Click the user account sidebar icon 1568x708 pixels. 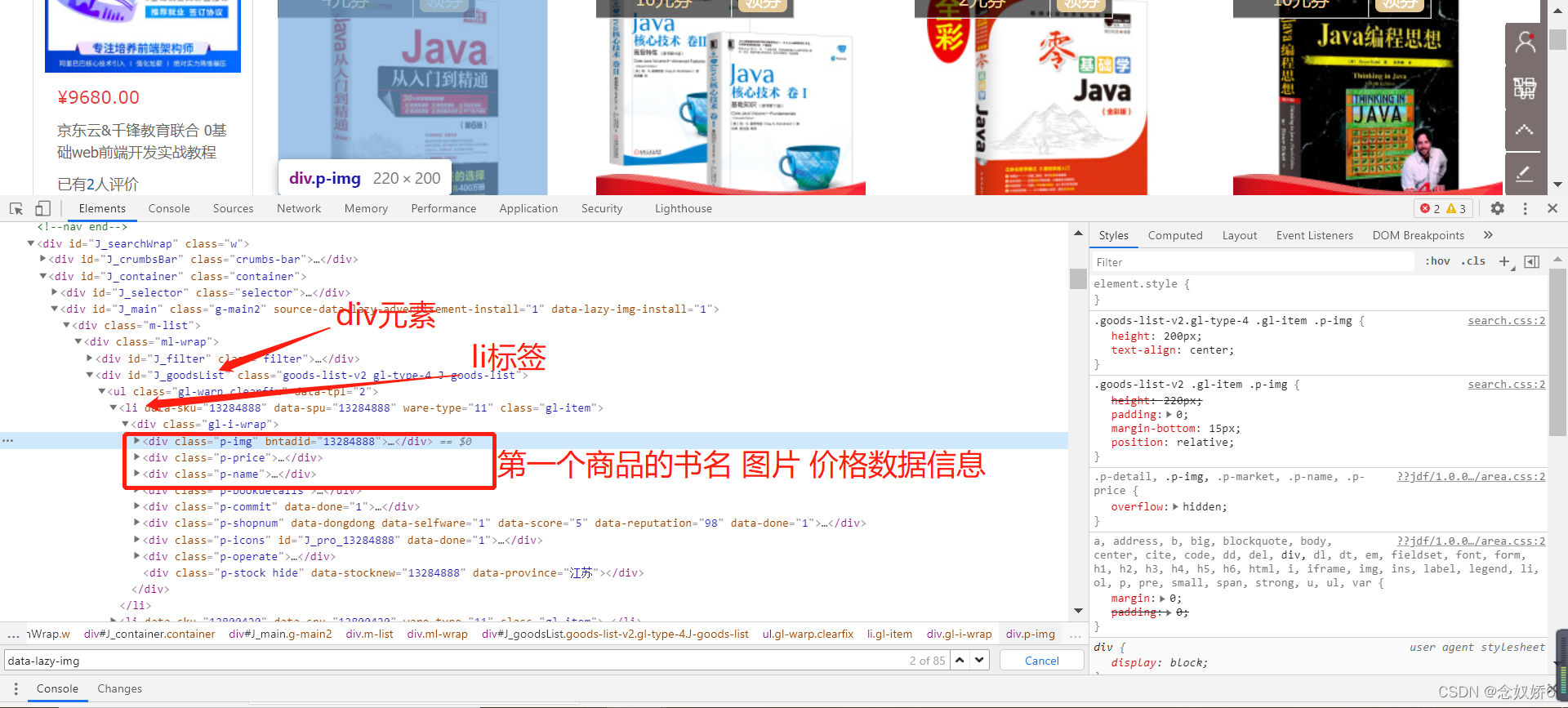pyautogui.click(x=1525, y=42)
